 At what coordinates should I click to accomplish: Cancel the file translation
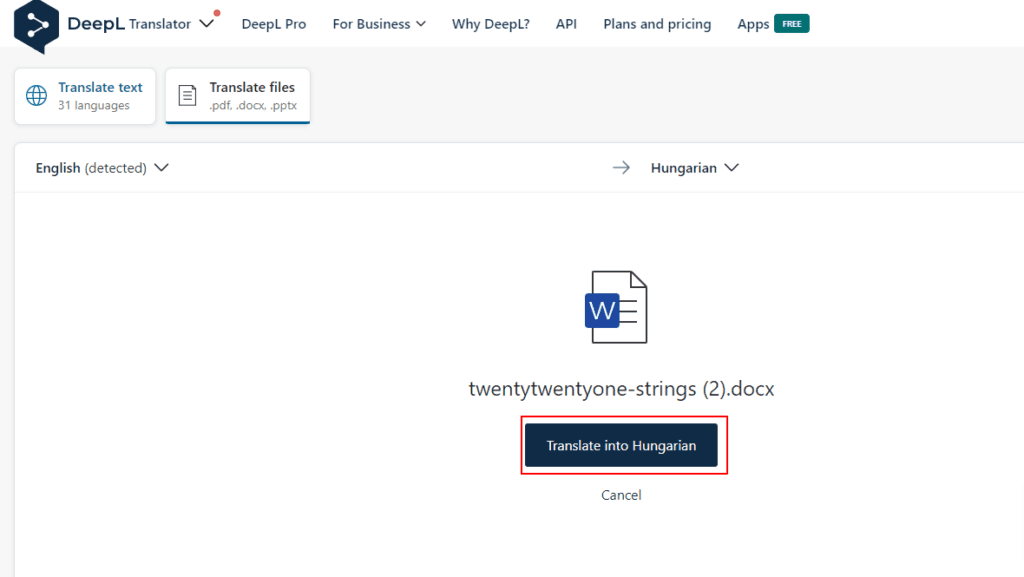click(621, 495)
